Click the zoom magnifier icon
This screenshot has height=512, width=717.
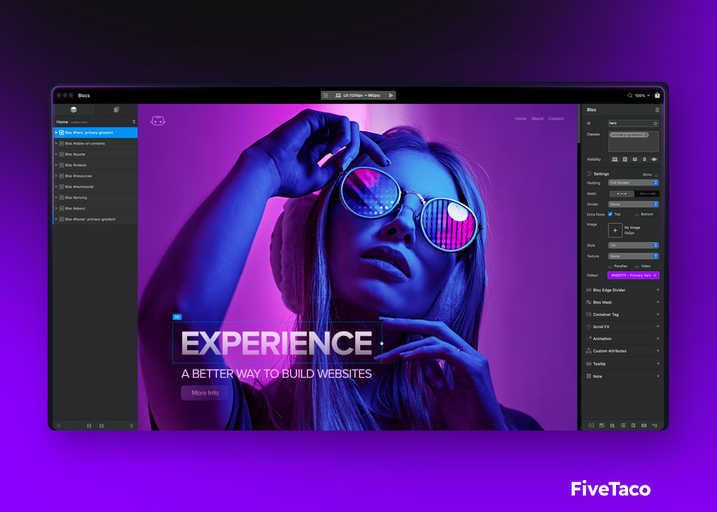[630, 96]
